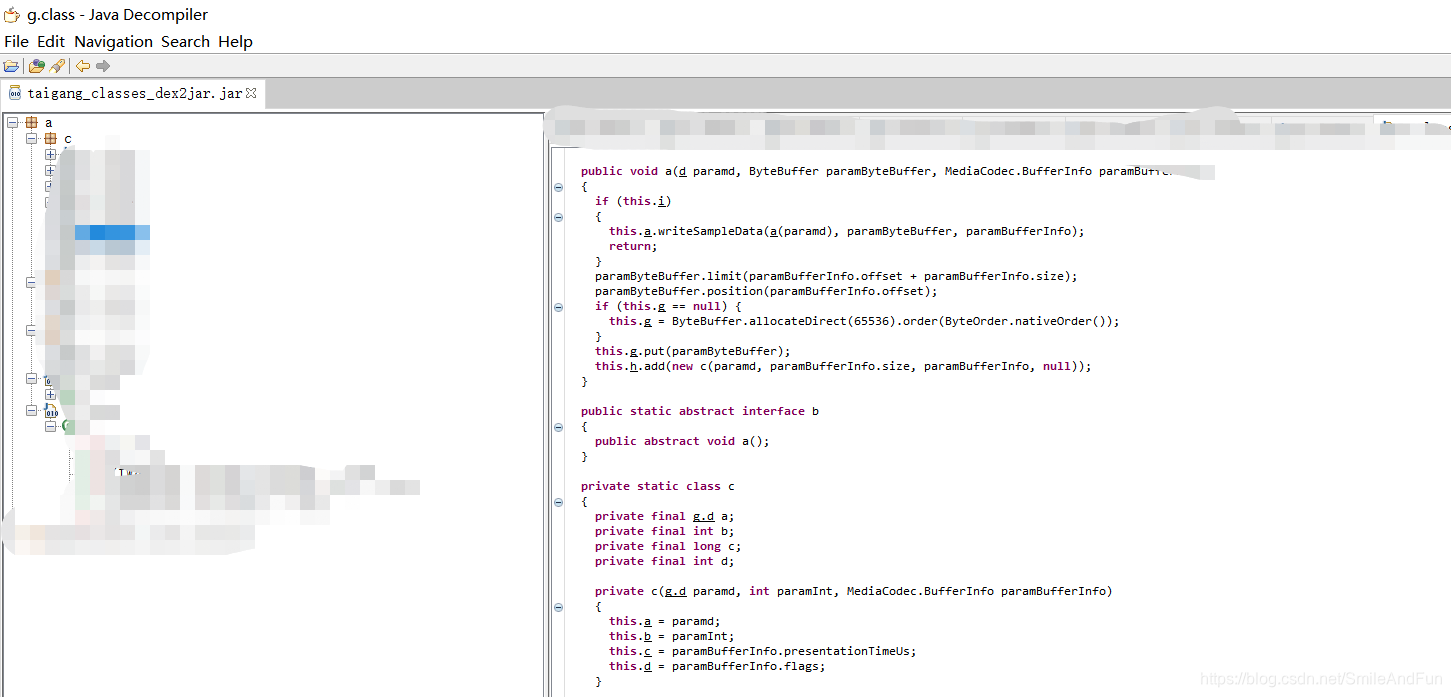Select the taigang_classes_dex2jar.jar tab
Viewport: 1451px width, 697px height.
pyautogui.click(x=134, y=93)
